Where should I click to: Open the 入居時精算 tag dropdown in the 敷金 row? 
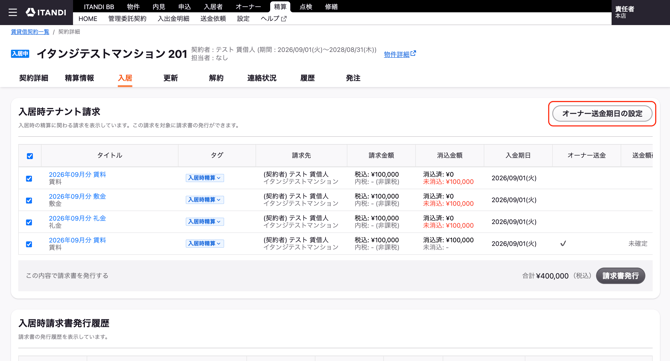click(205, 200)
